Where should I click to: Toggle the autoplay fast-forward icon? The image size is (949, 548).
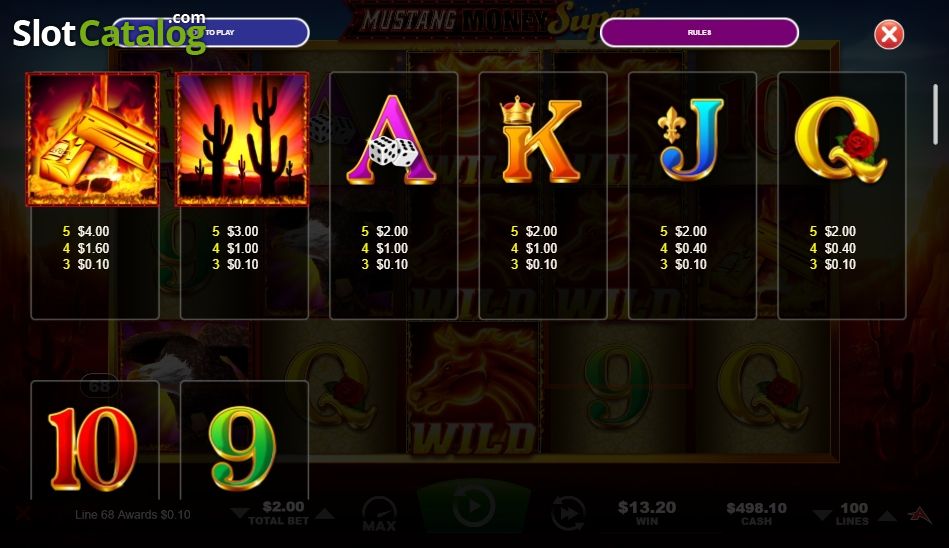point(568,512)
